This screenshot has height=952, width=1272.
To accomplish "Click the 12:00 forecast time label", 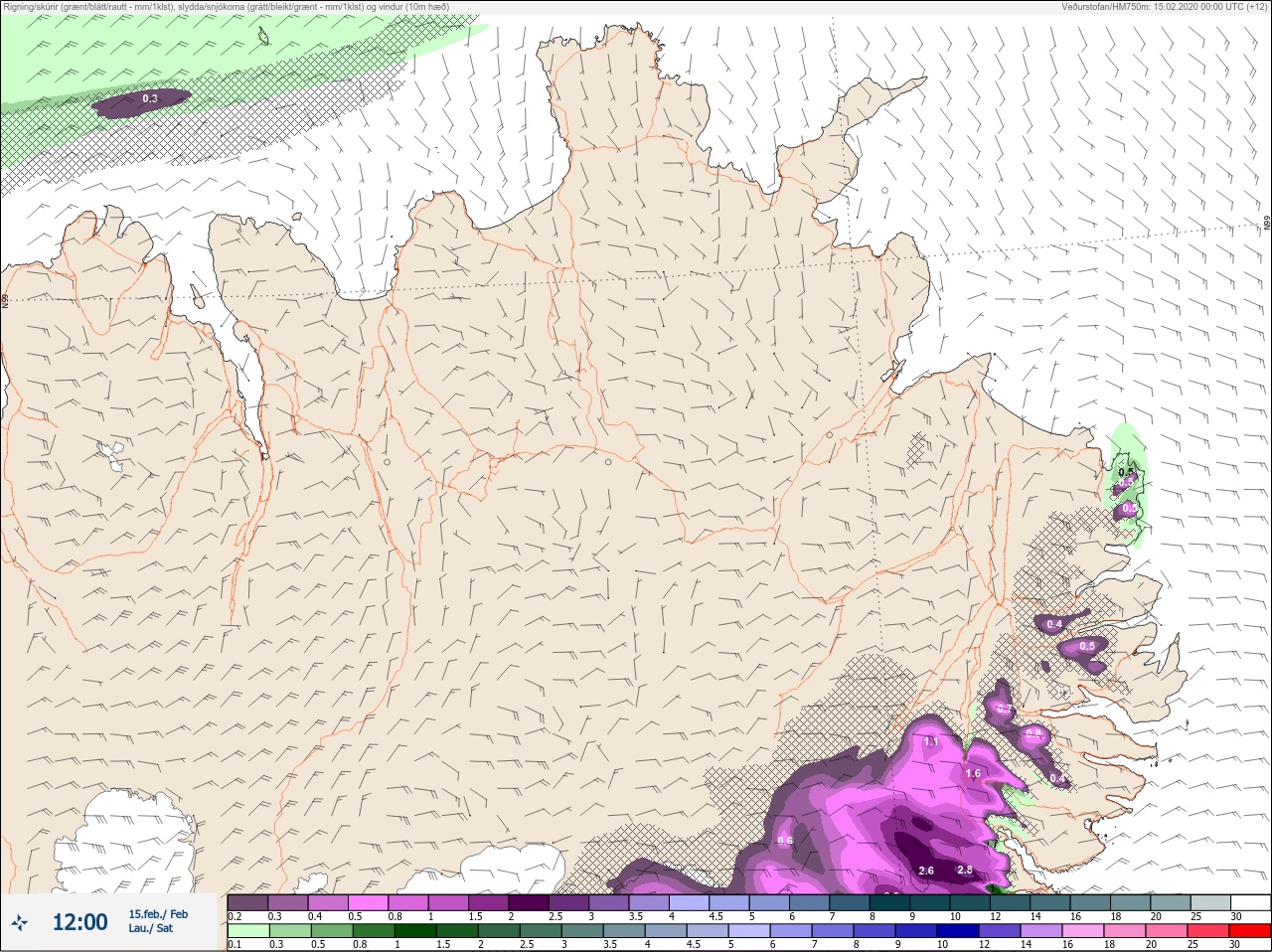I will pyautogui.click(x=80, y=923).
